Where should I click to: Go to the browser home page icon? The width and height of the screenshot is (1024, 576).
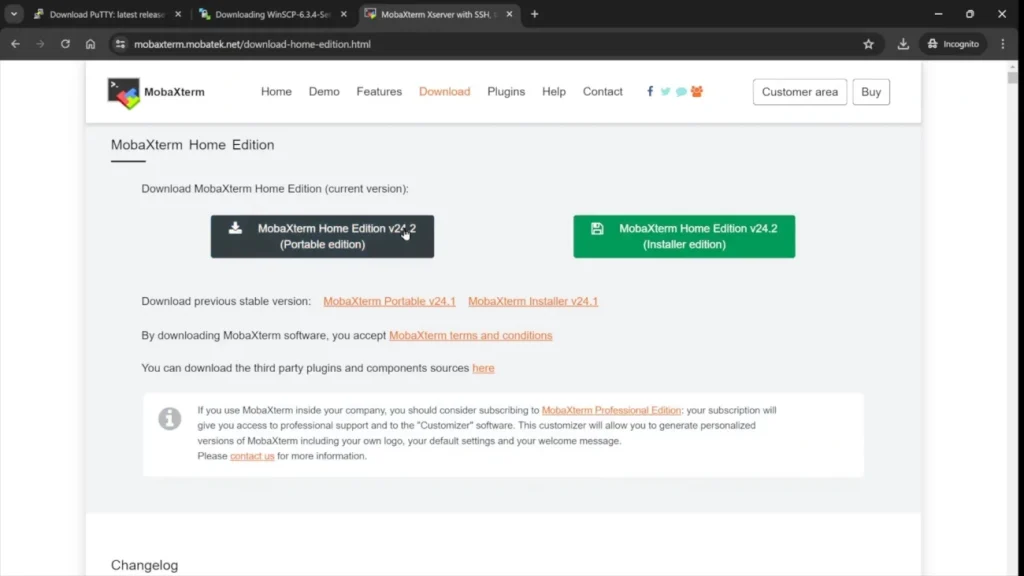[x=90, y=44]
